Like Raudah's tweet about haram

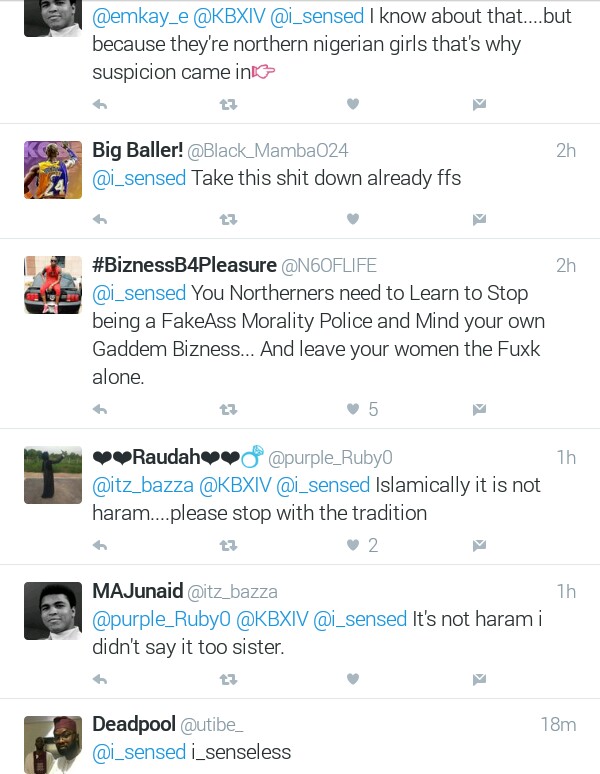coord(353,545)
